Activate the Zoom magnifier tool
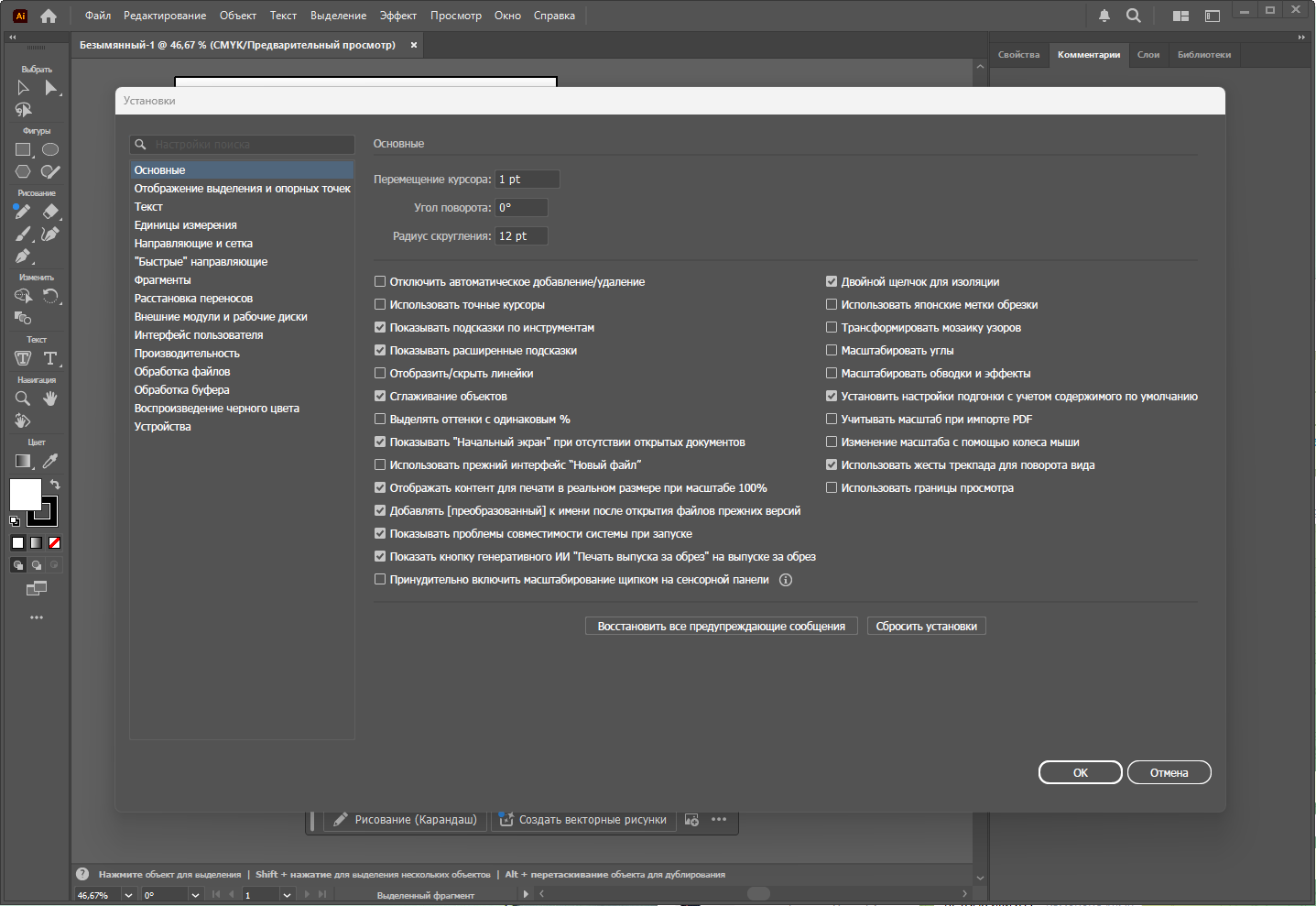 tap(23, 398)
